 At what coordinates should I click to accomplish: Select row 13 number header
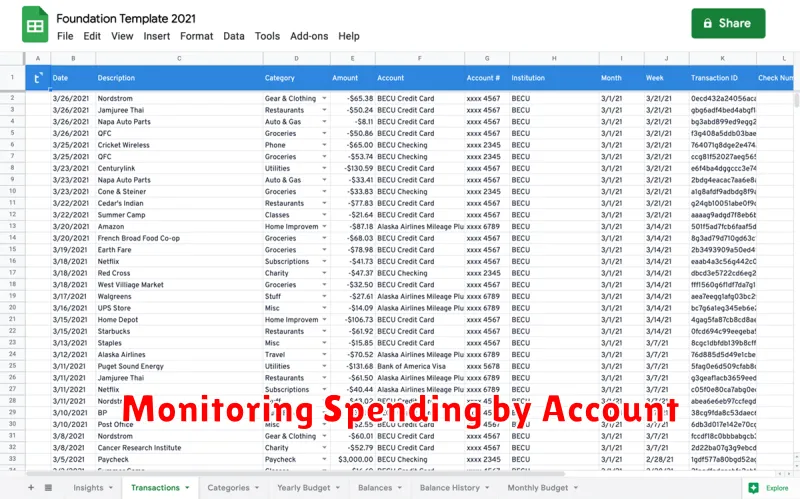click(x=12, y=226)
